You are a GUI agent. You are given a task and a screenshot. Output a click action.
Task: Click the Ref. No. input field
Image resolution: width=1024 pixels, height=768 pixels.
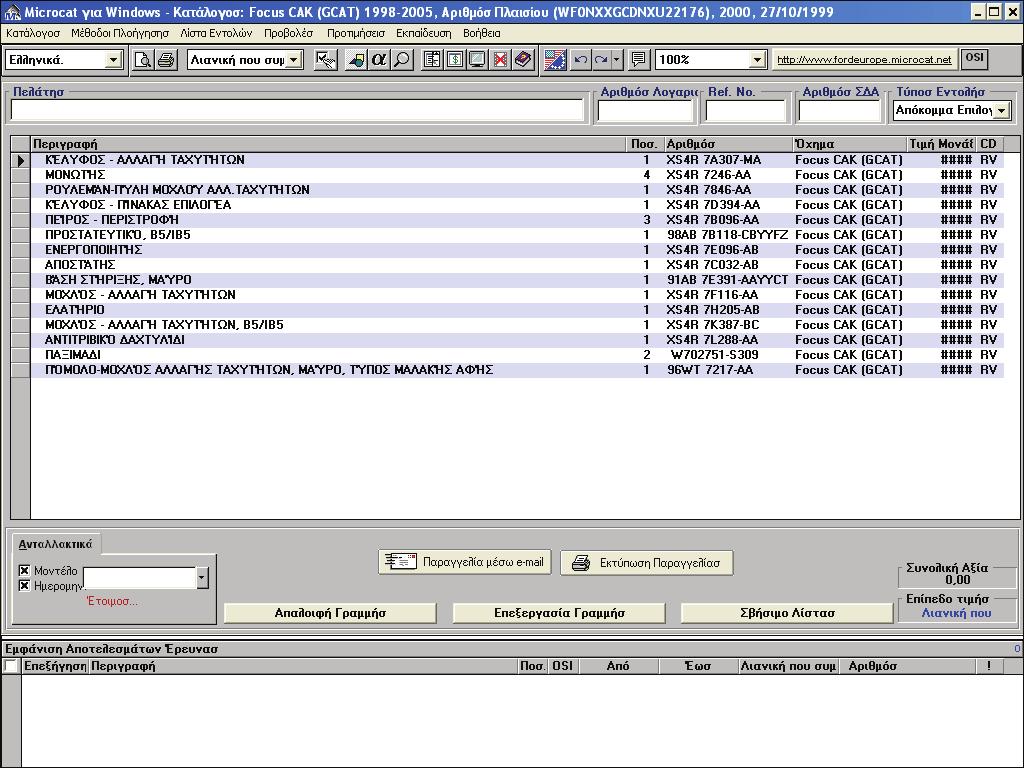tap(745, 110)
